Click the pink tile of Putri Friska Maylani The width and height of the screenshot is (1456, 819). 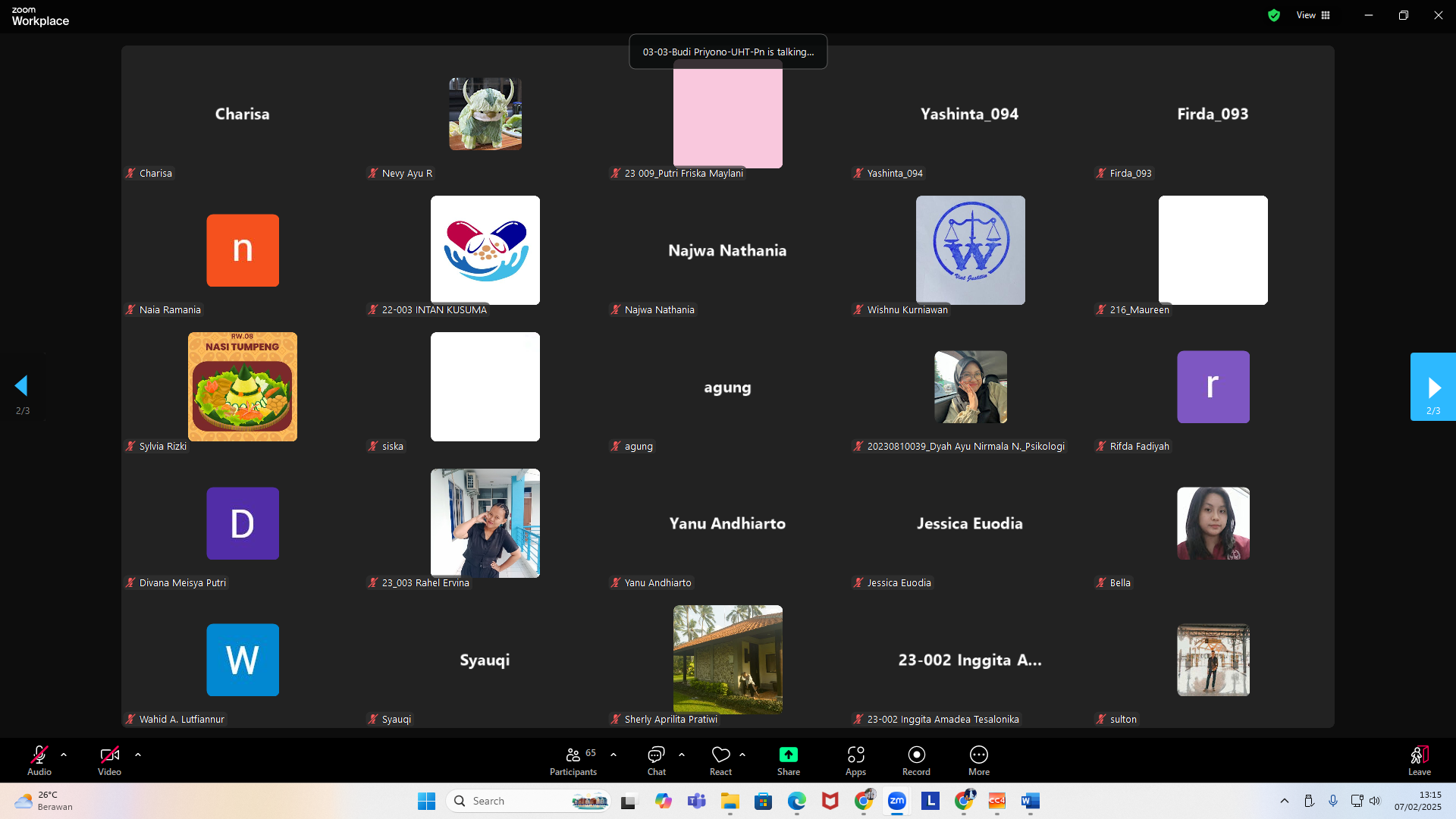click(727, 114)
